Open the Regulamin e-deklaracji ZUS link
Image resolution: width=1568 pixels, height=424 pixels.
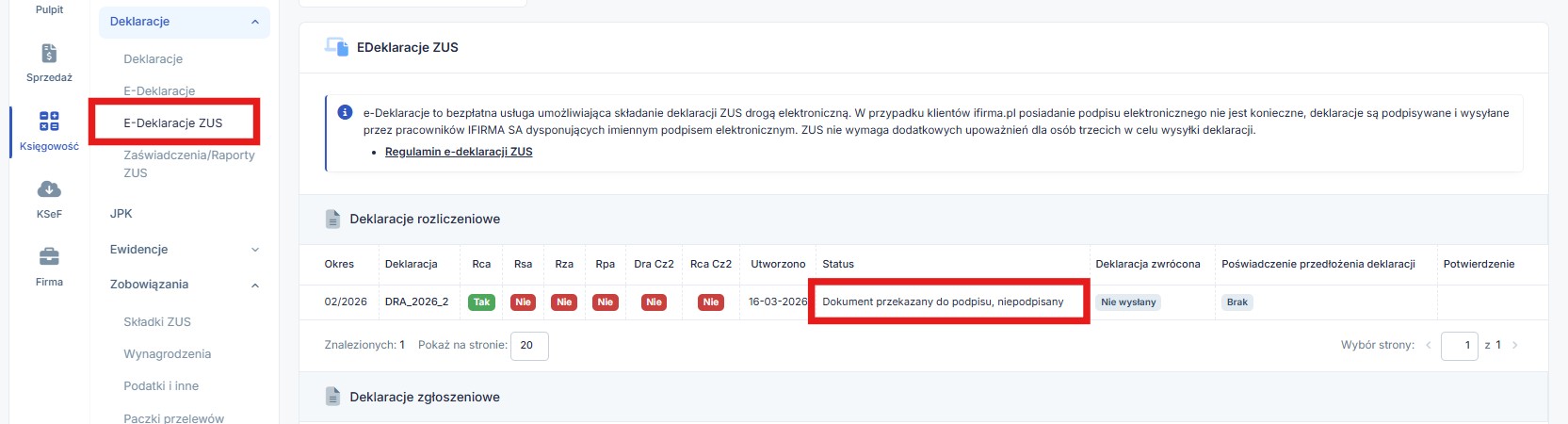pos(459,152)
